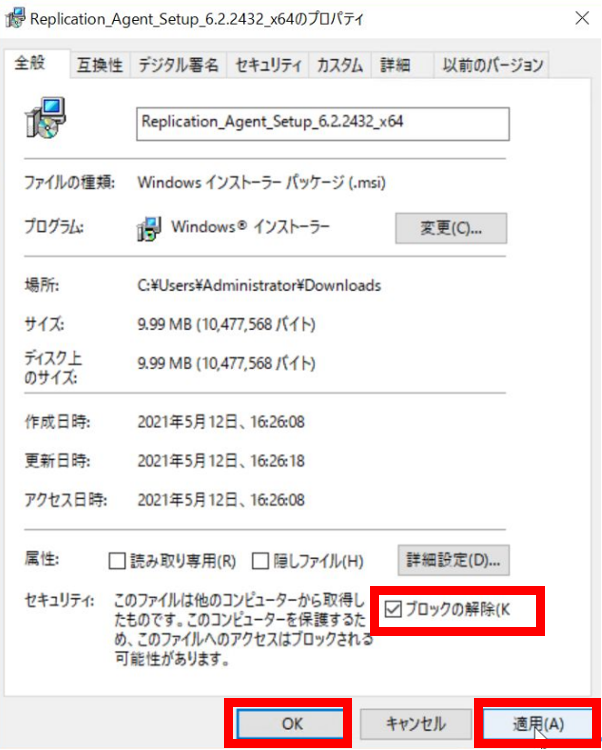602x750 pixels.
Task: Open the 以前のバージョン tab
Action: (493, 65)
